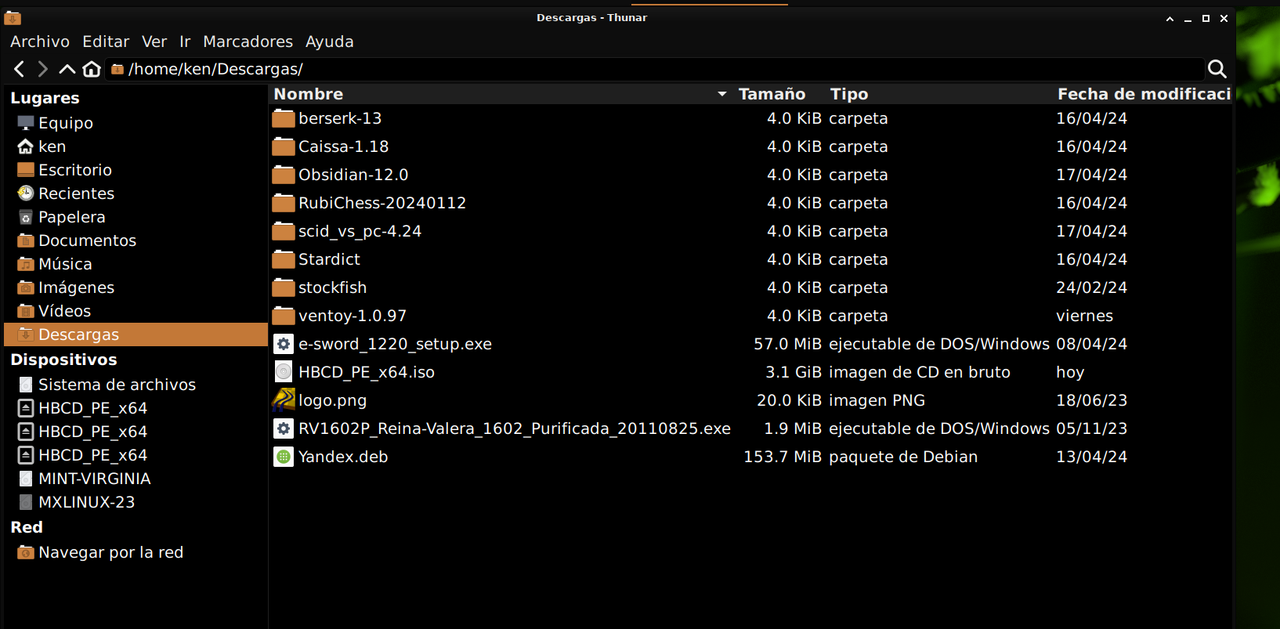Image resolution: width=1280 pixels, height=629 pixels.
Task: Open the Marcadores menu
Action: click(248, 42)
